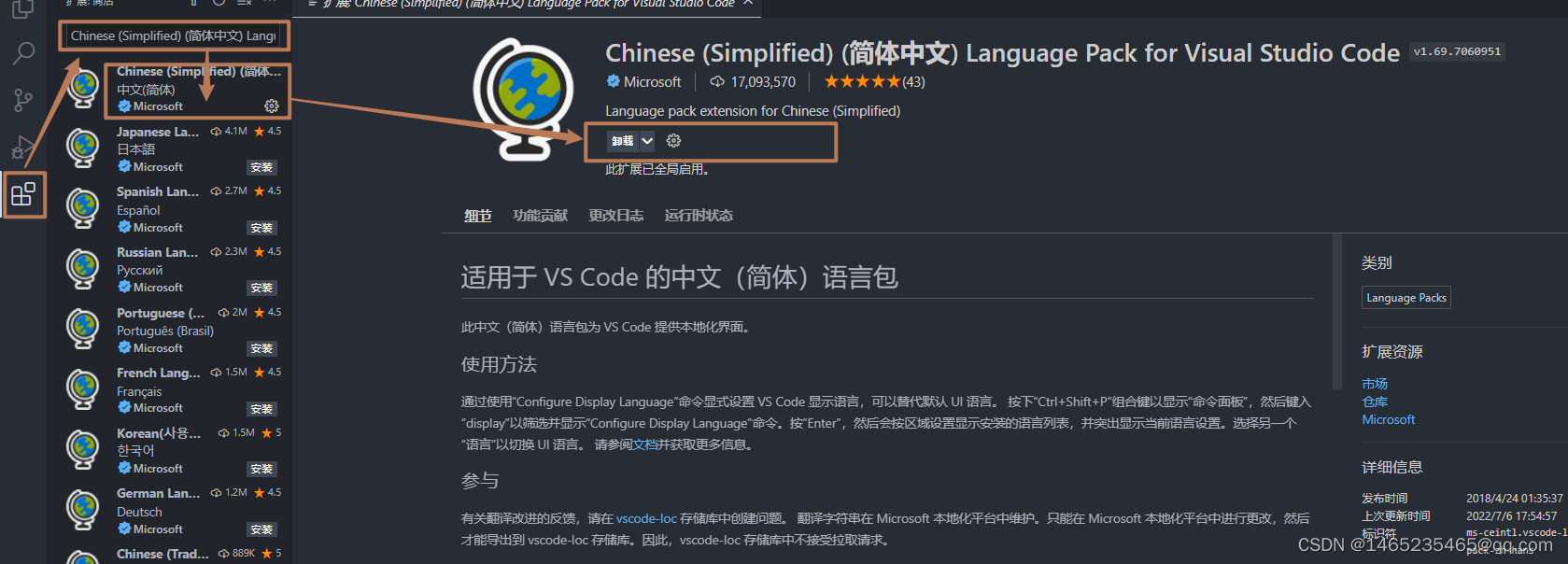The image size is (1568, 564).
Task: Open the 市场 marketplace link
Action: pos(1375,384)
